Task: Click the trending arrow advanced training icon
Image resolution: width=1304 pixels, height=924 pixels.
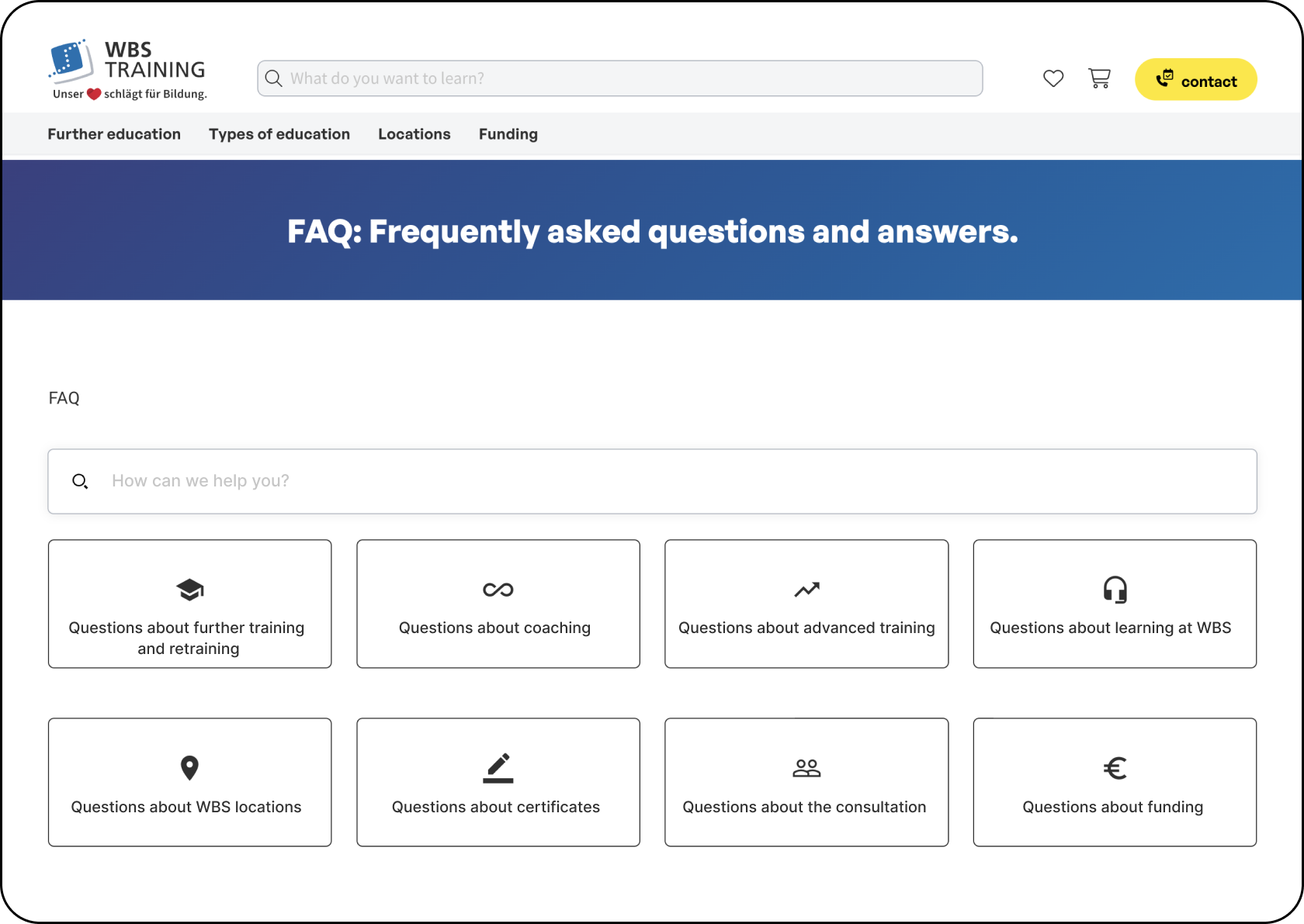Action: pyautogui.click(x=806, y=590)
